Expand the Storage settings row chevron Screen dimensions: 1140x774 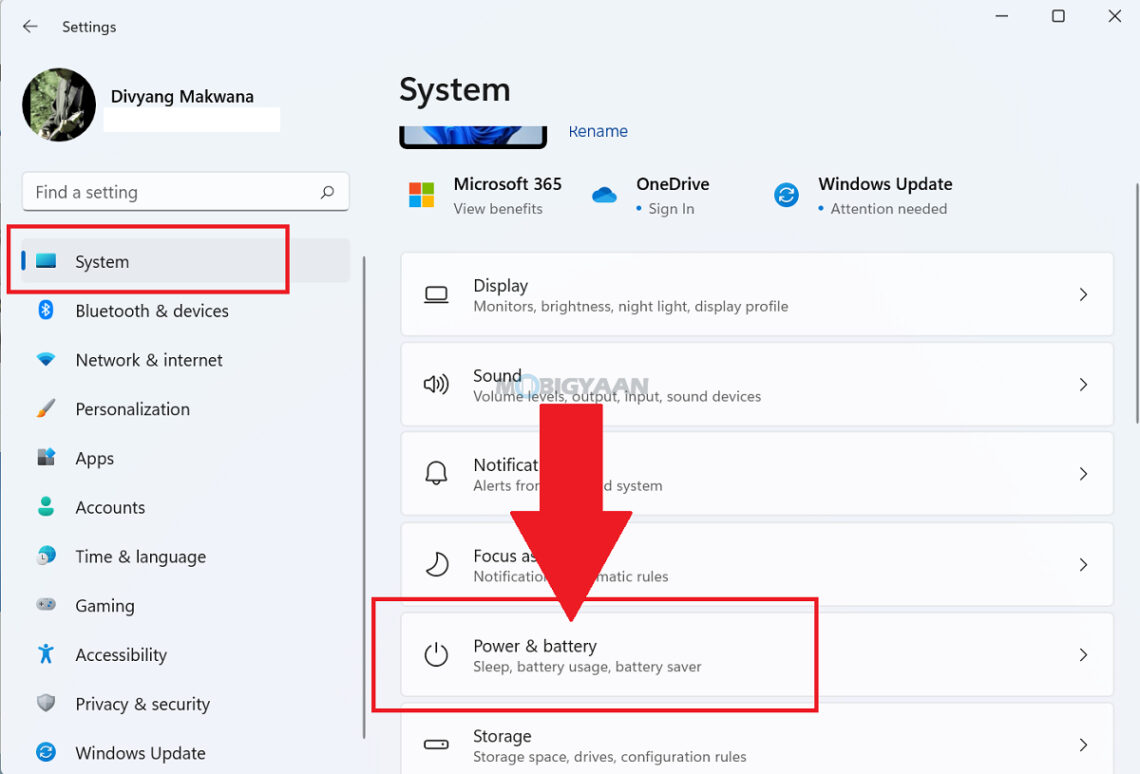click(1083, 744)
